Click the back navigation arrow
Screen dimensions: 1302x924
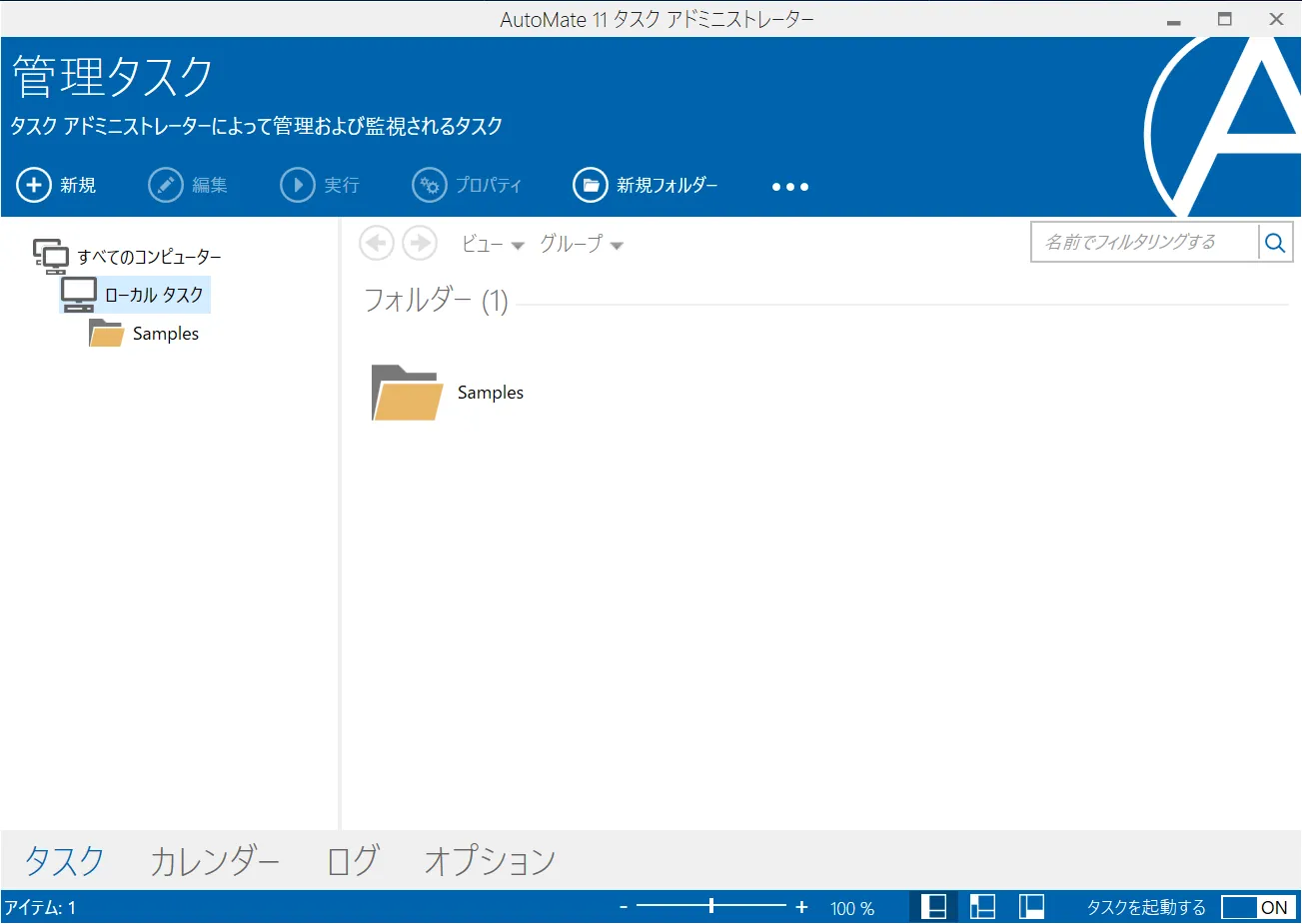[x=377, y=243]
